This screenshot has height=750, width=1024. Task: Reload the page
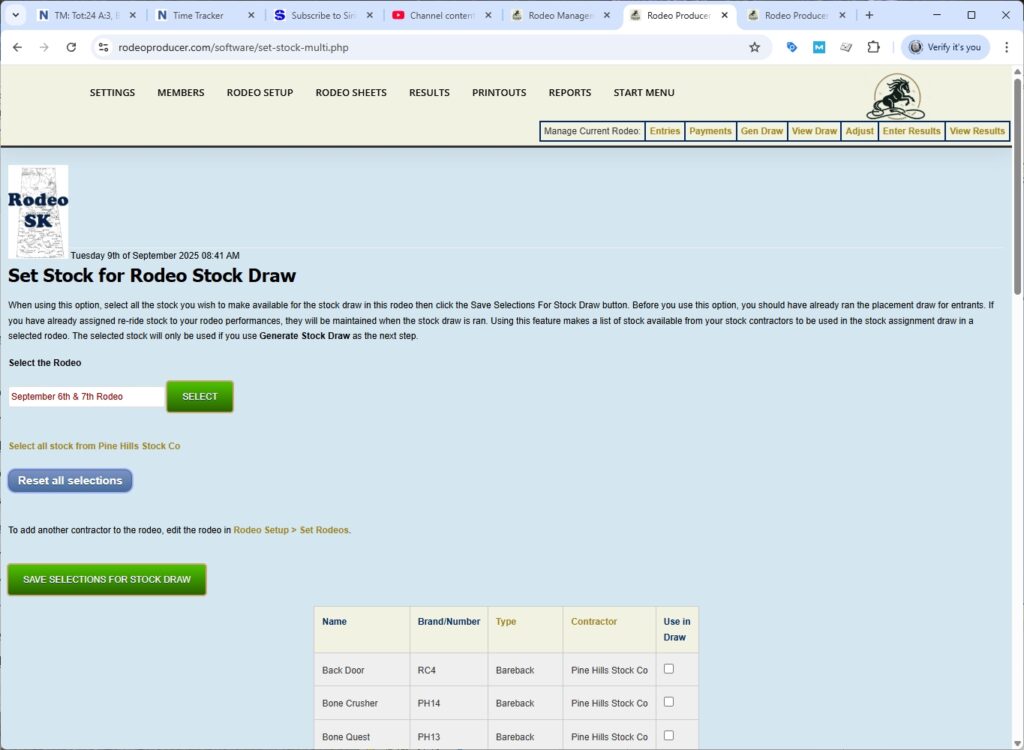pos(71,47)
